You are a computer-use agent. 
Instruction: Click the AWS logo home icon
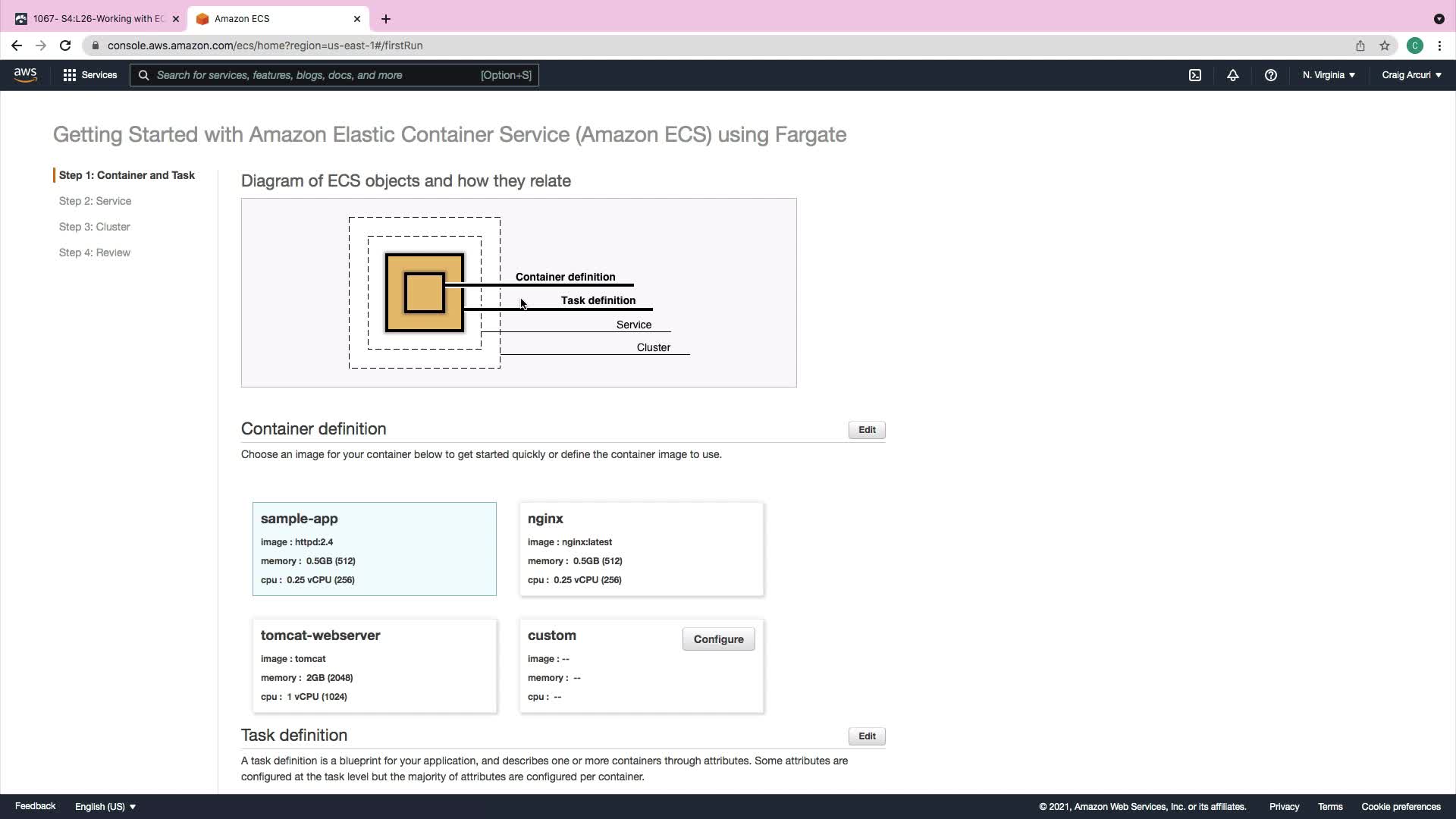tap(25, 74)
